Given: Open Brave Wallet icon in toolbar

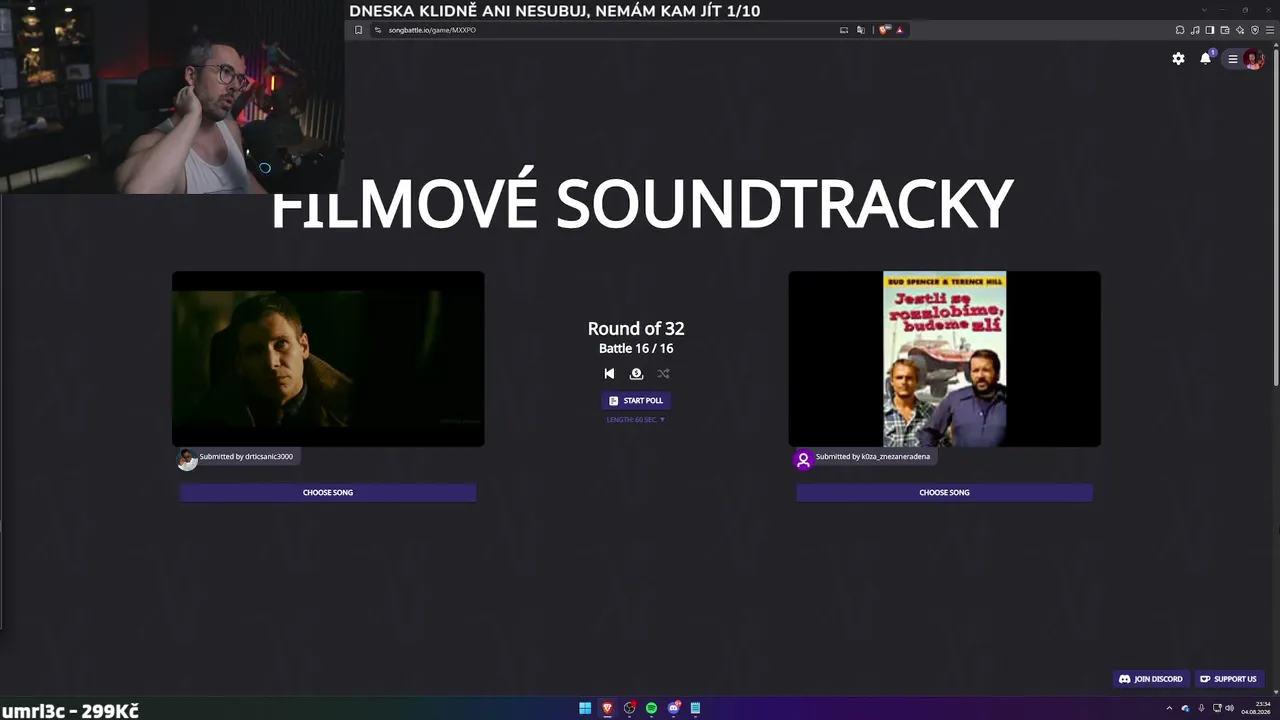Looking at the screenshot, I should tap(1225, 30).
